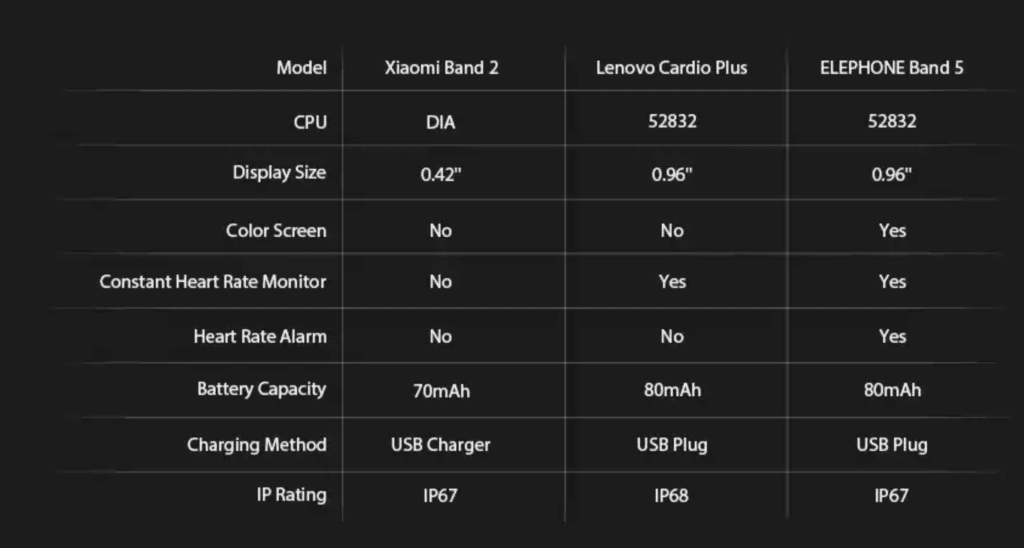Viewport: 1024px width, 548px height.
Task: Select the Constant Heart Rate Monitor label
Action: [x=213, y=282]
